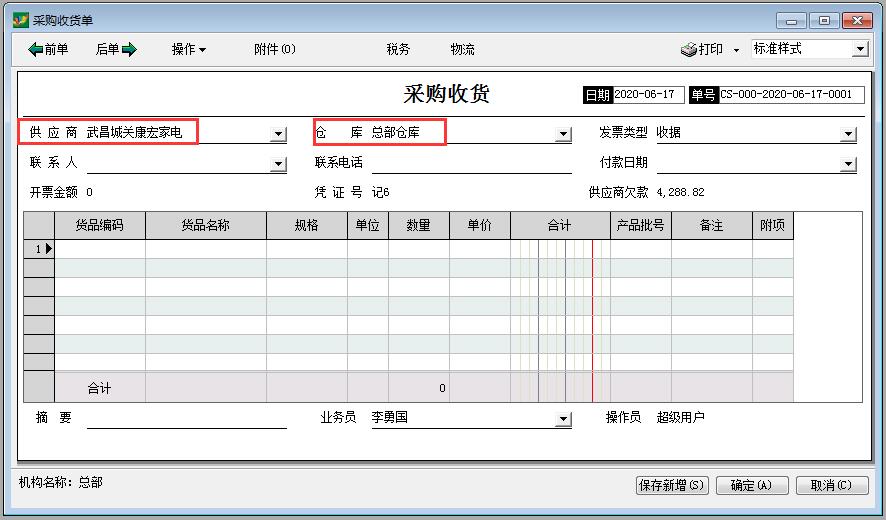
Task: Click the supplier value 武昌城关康宏家电
Action: pos(134,133)
